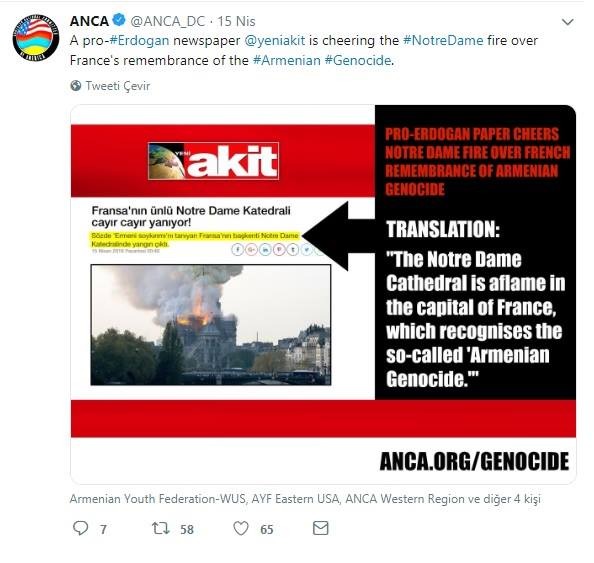594x563 pixels.
Task: Open the 15 Nis tweet timestamp
Action: (x=236, y=21)
